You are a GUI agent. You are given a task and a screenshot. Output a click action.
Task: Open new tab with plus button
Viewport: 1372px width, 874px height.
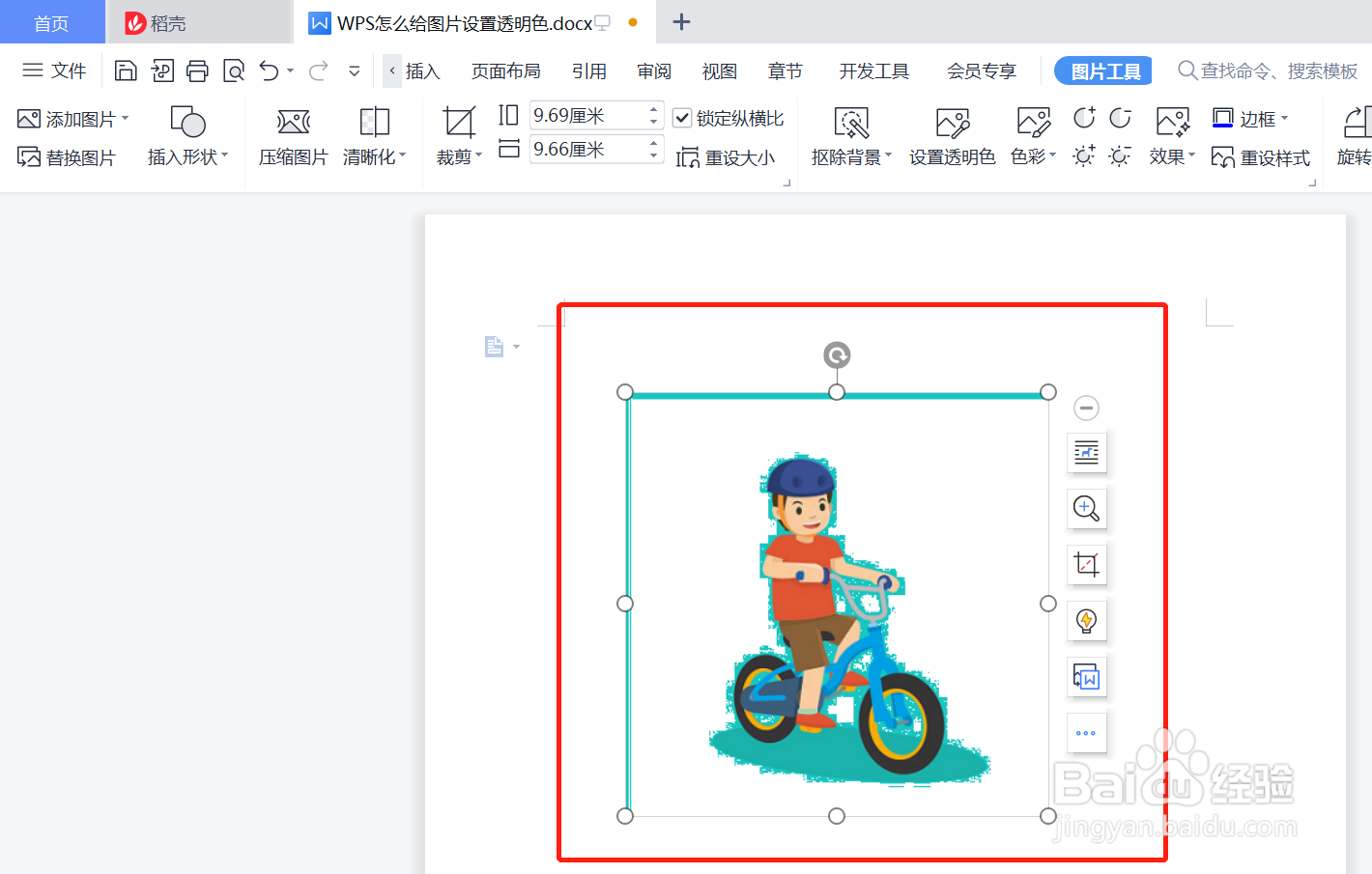point(681,21)
